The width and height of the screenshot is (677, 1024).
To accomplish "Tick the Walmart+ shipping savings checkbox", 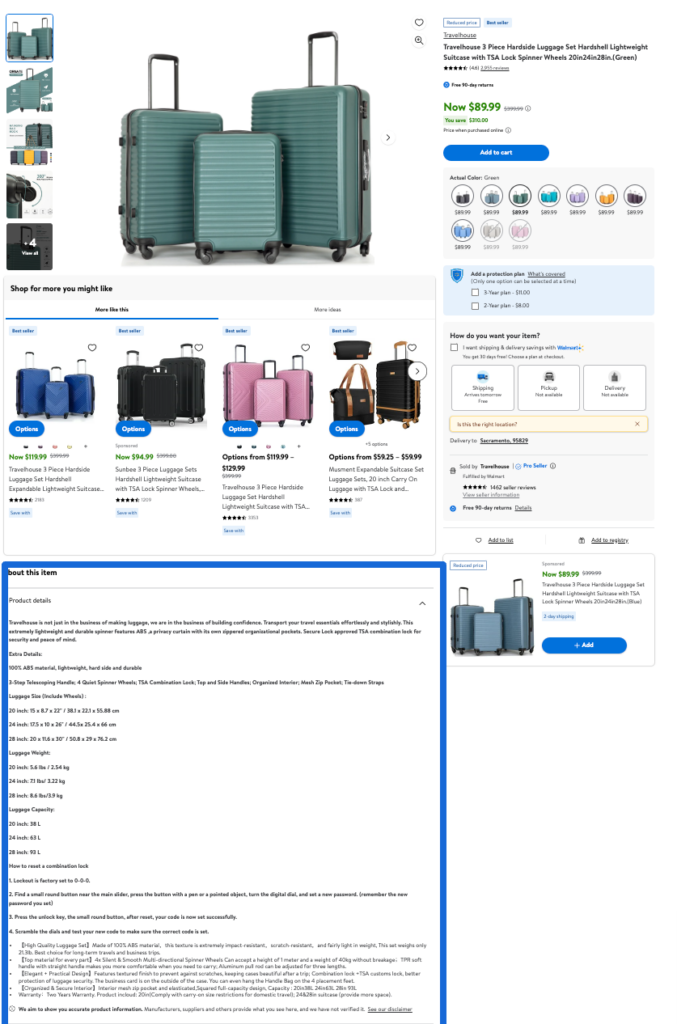I will pyautogui.click(x=454, y=347).
